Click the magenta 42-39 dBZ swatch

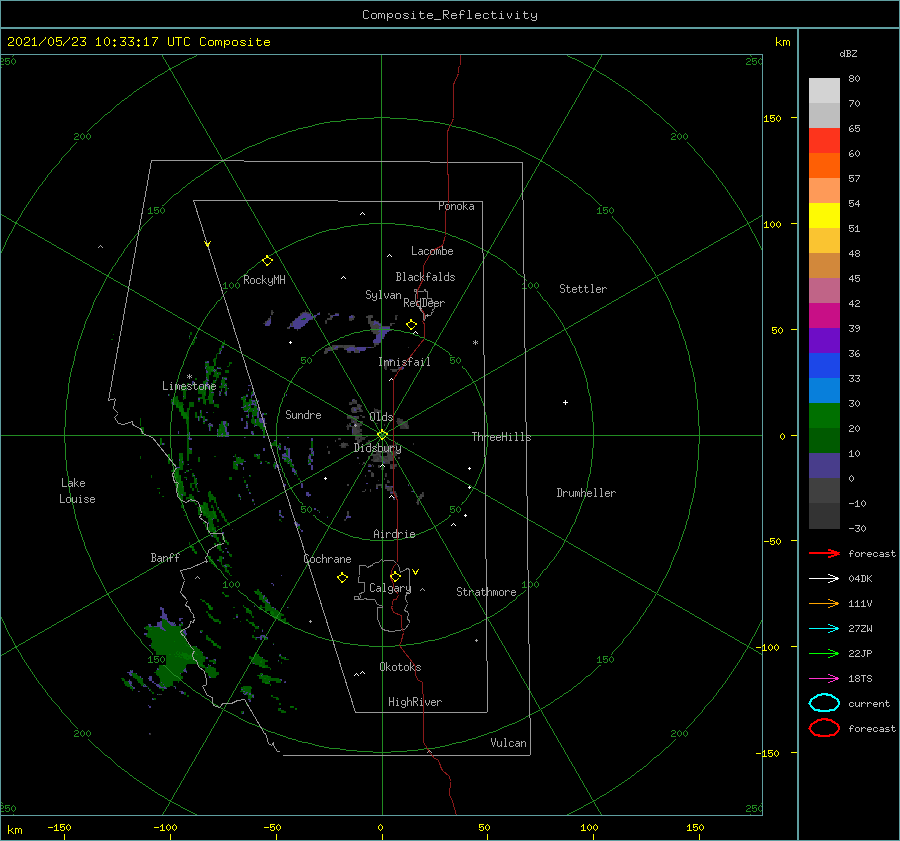pos(824,316)
